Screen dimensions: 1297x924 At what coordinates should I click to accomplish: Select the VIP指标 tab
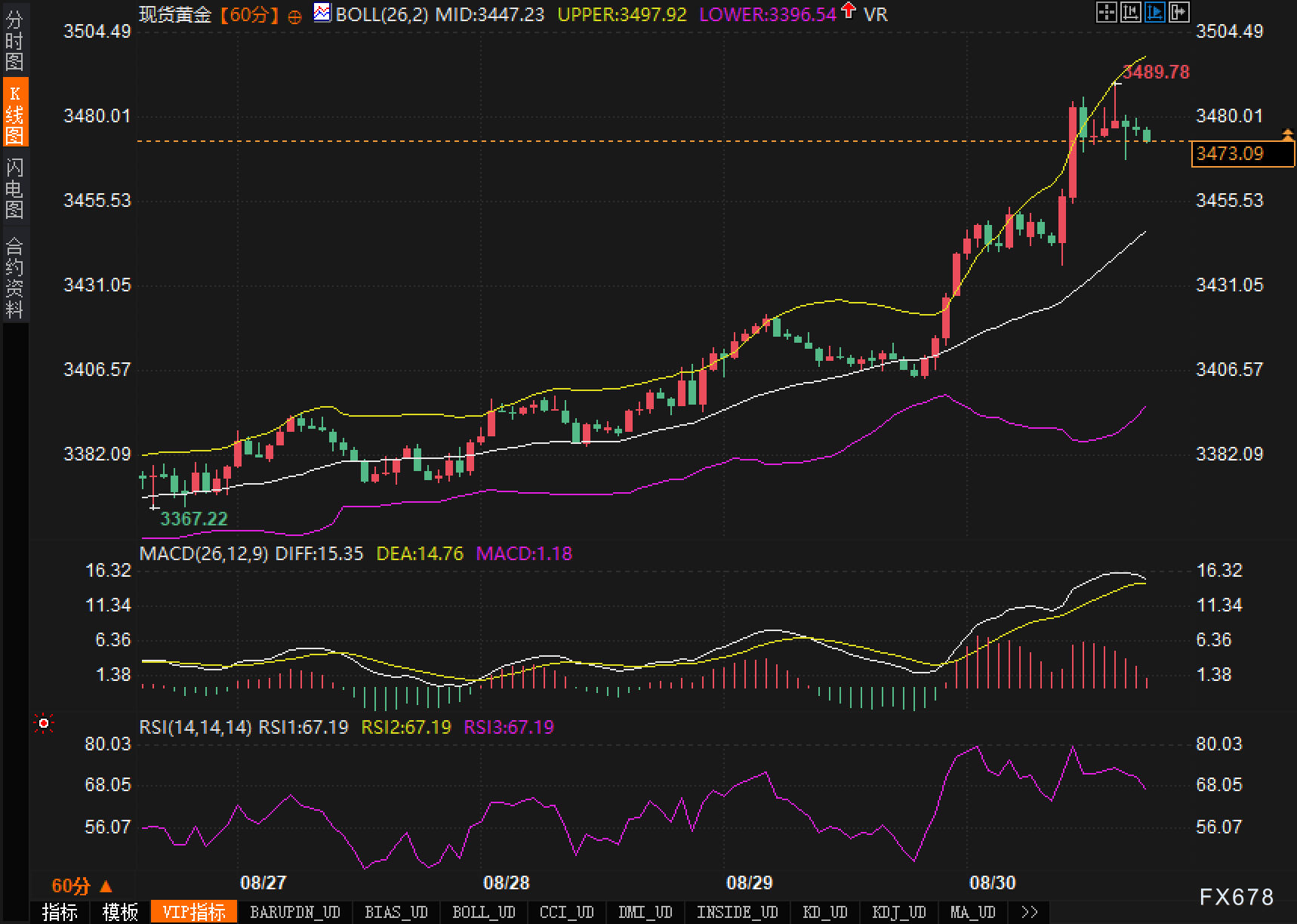[194, 912]
